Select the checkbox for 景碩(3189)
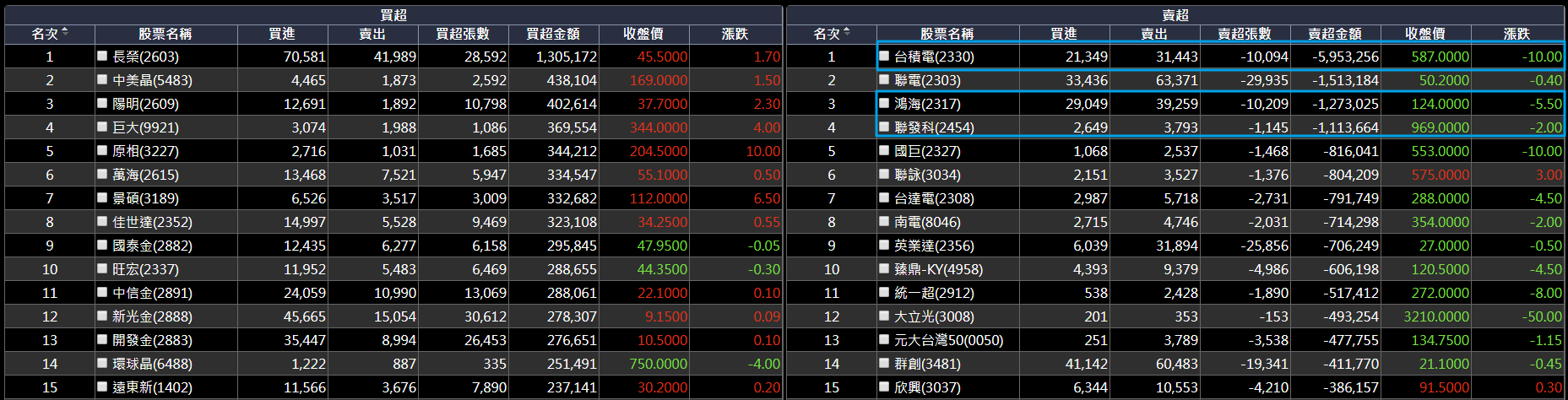1568x400 pixels. 102,197
